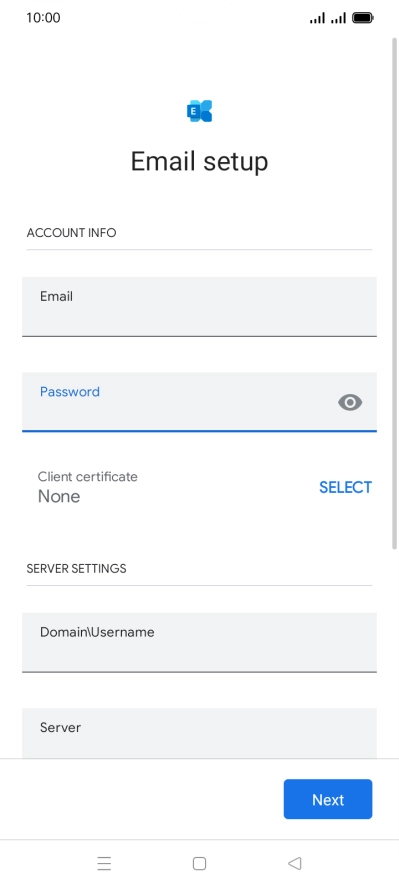Tap the Android back navigation icon
Image resolution: width=399 pixels, height=888 pixels.
point(294,863)
